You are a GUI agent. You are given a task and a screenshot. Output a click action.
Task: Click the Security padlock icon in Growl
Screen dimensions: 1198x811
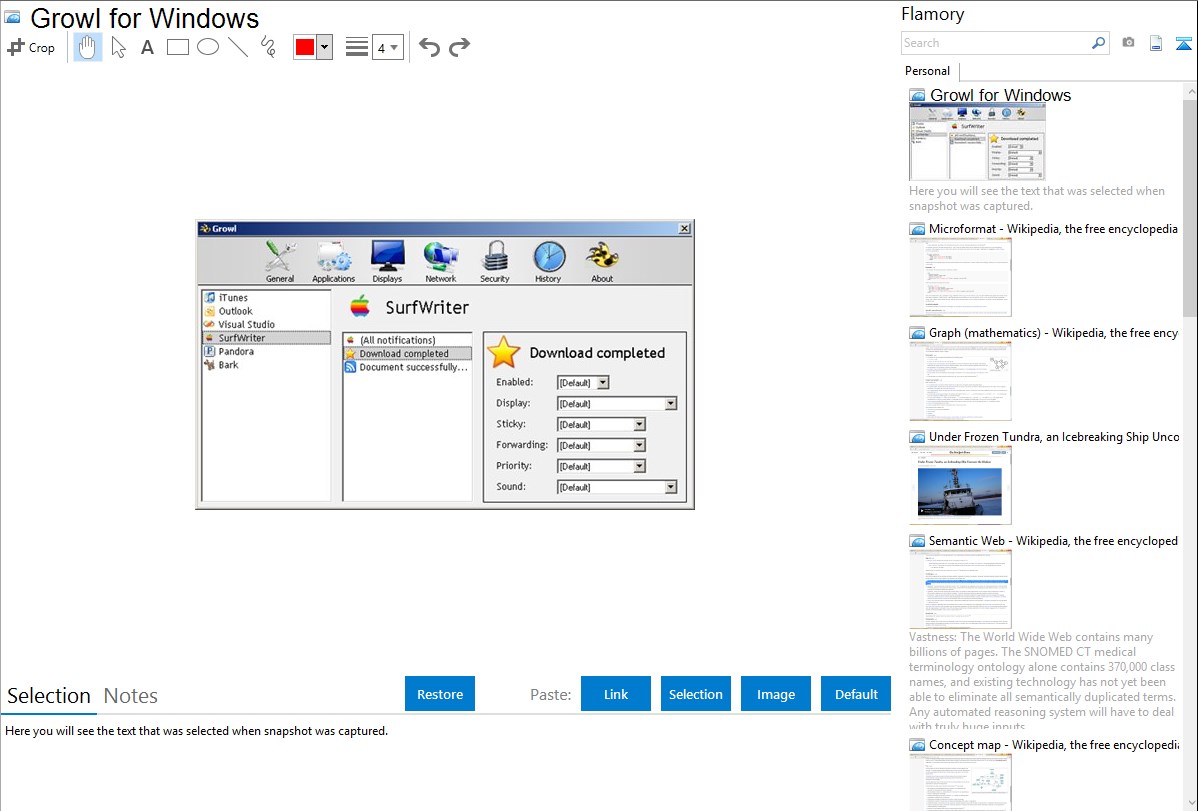495,261
